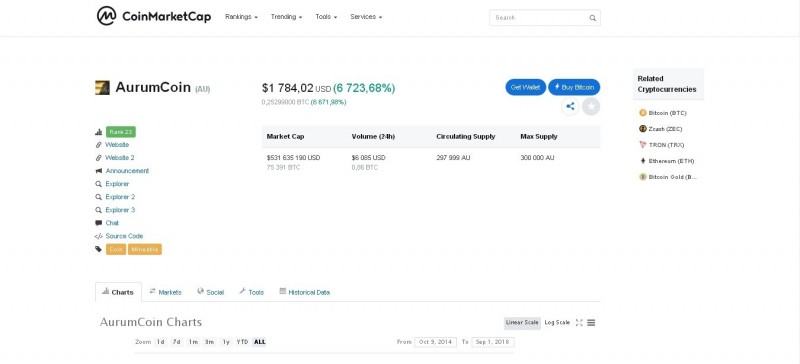Click the 75 391 BTC market cap value
This screenshot has width=800, height=364.
point(283,167)
